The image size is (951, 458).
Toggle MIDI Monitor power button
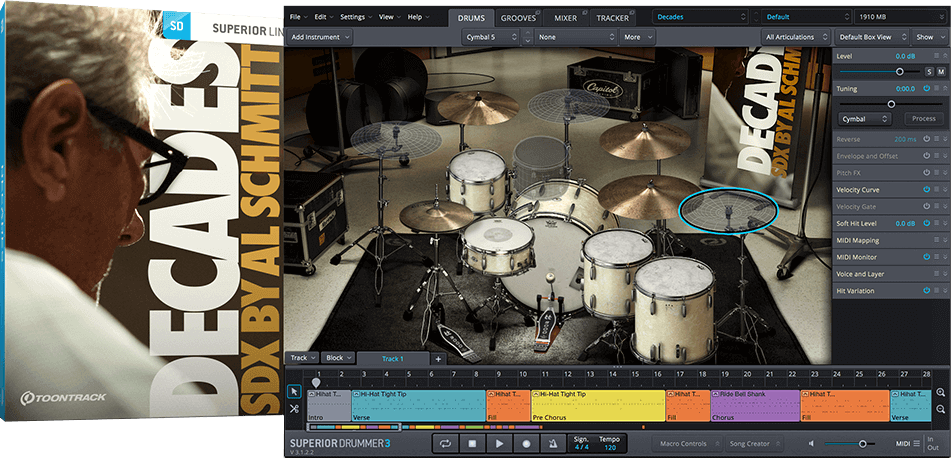[x=927, y=257]
